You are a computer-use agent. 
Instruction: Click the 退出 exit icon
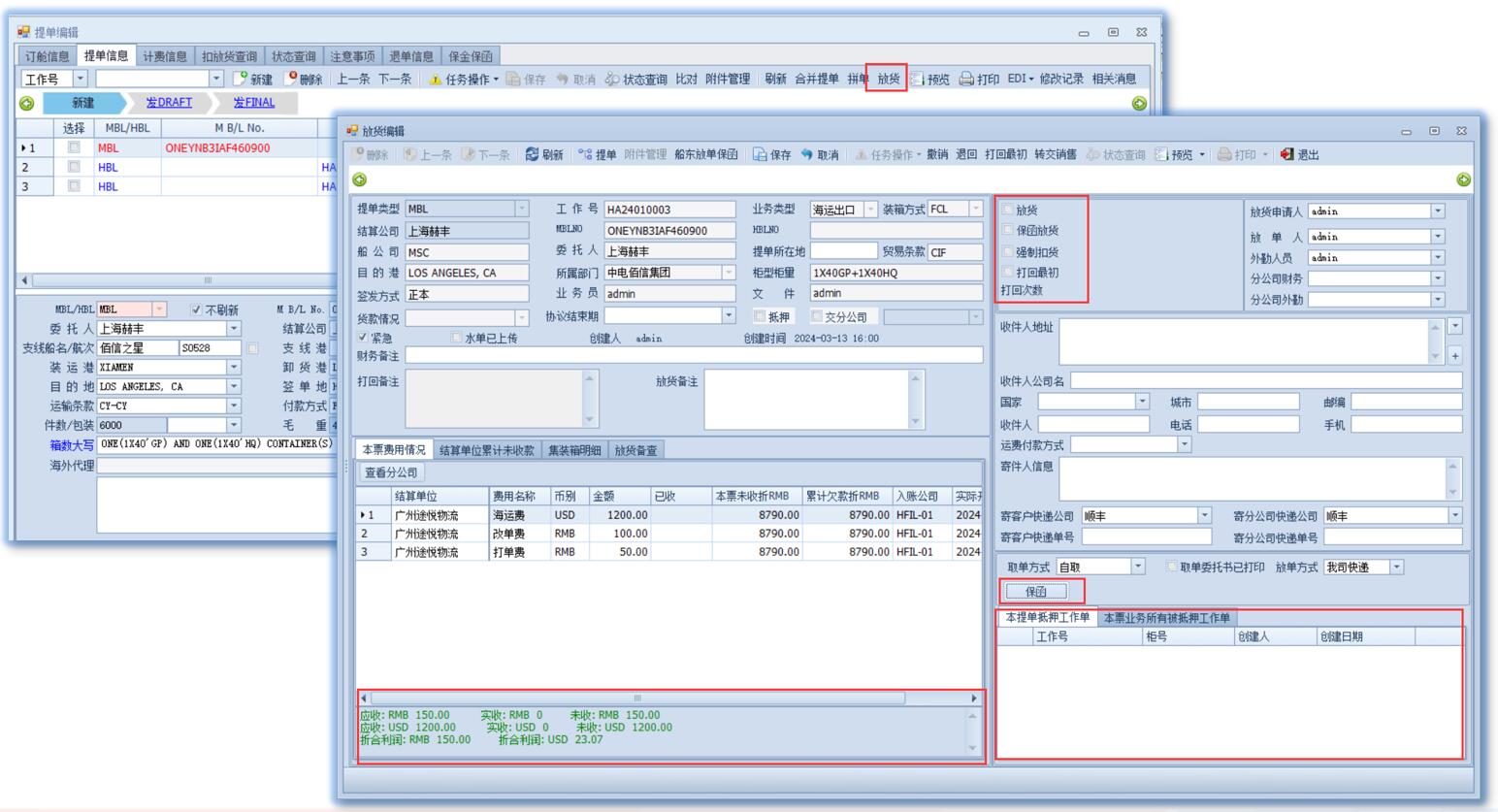pos(1286,154)
